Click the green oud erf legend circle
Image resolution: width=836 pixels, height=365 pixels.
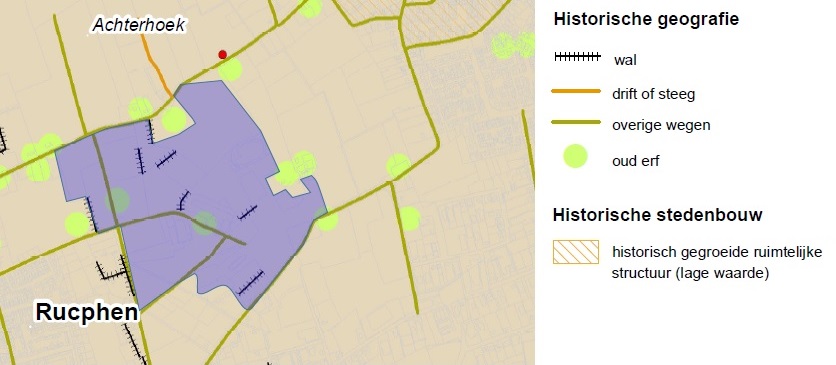[x=575, y=156]
